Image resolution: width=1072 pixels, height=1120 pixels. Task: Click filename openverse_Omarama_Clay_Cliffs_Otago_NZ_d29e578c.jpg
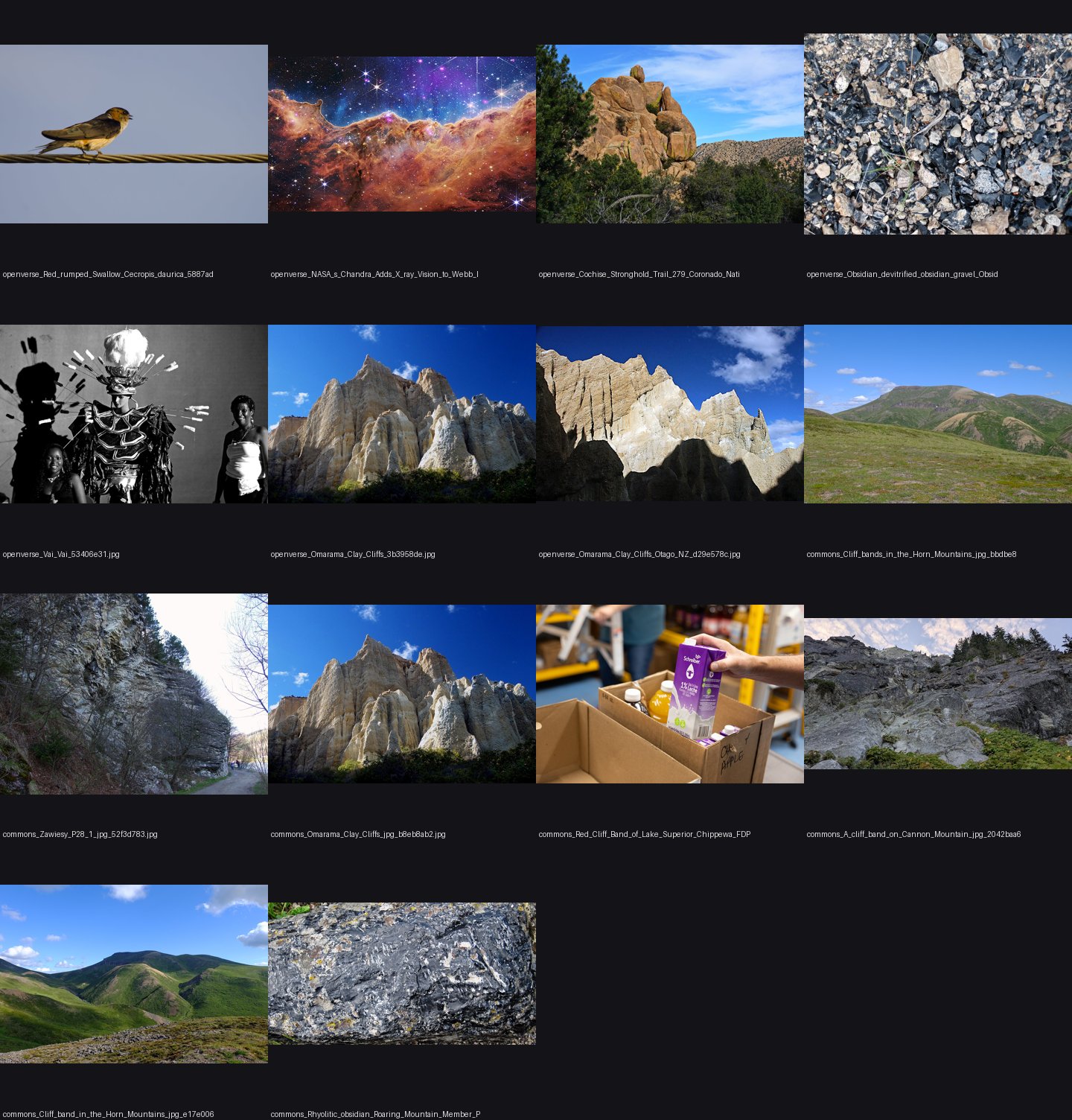pos(639,555)
